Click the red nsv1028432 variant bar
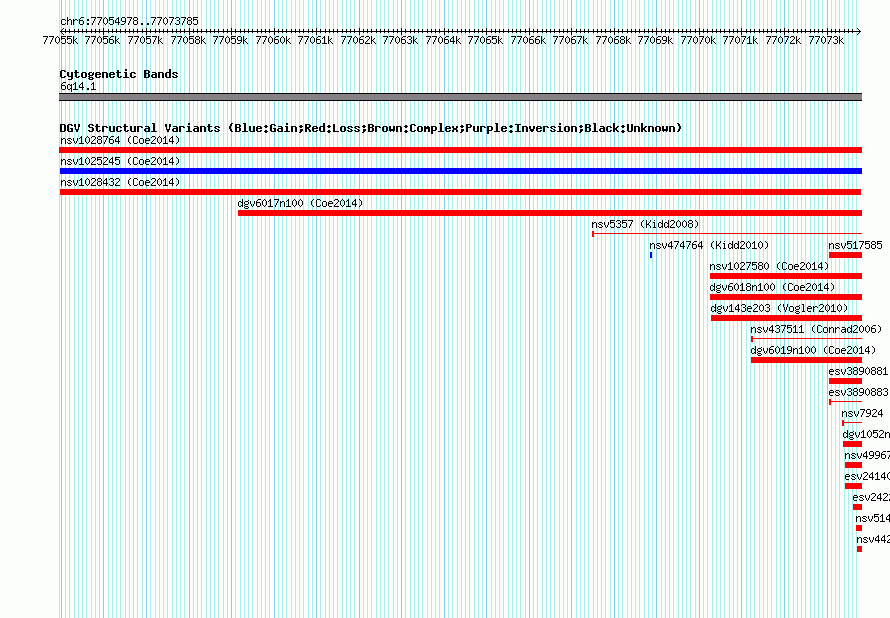The height and width of the screenshot is (618, 890). pos(460,192)
